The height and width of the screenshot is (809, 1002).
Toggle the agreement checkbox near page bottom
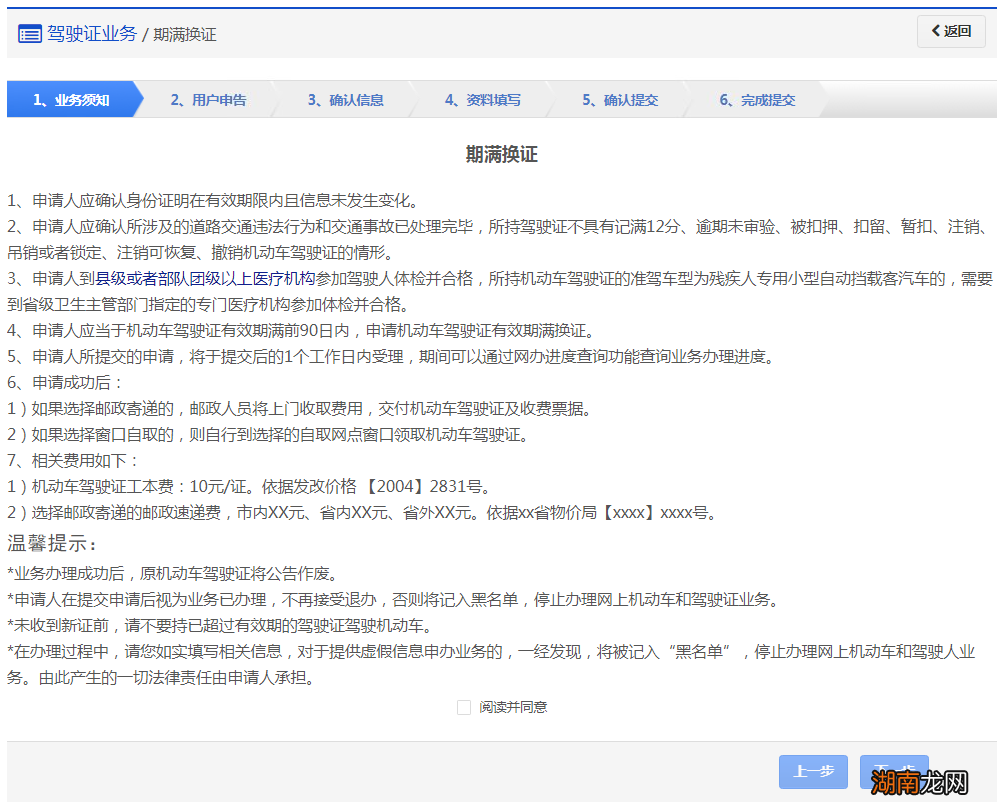tap(464, 707)
